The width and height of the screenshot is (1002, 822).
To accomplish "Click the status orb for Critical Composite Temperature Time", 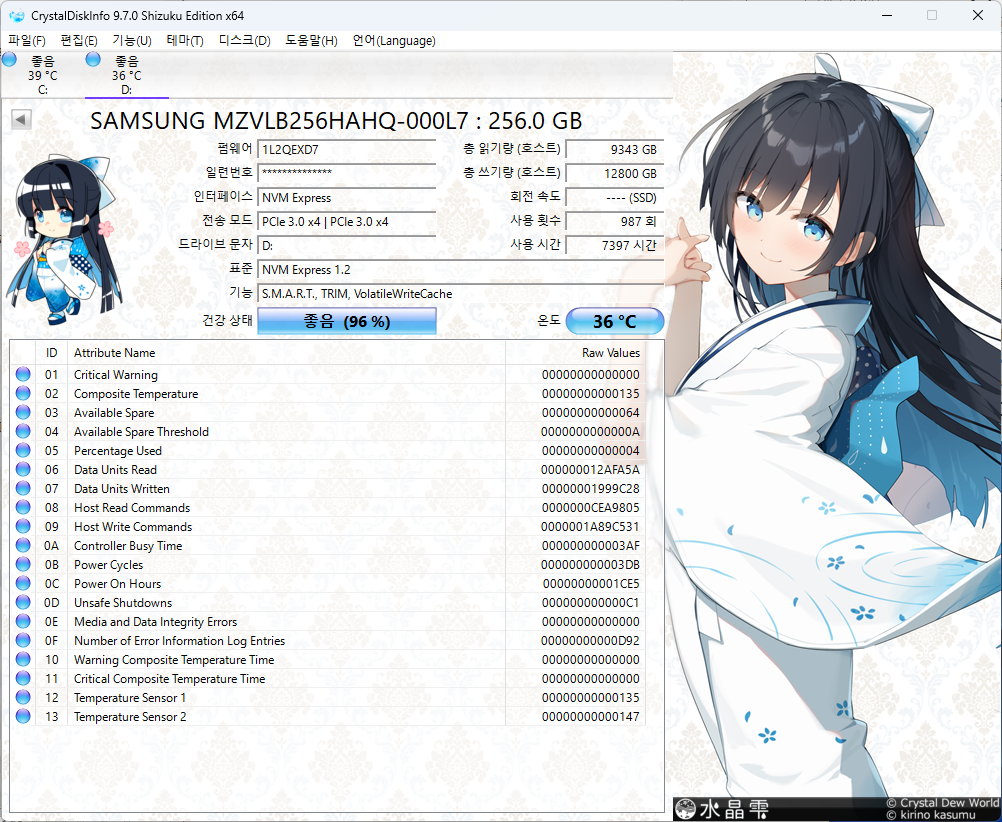I will point(23,678).
